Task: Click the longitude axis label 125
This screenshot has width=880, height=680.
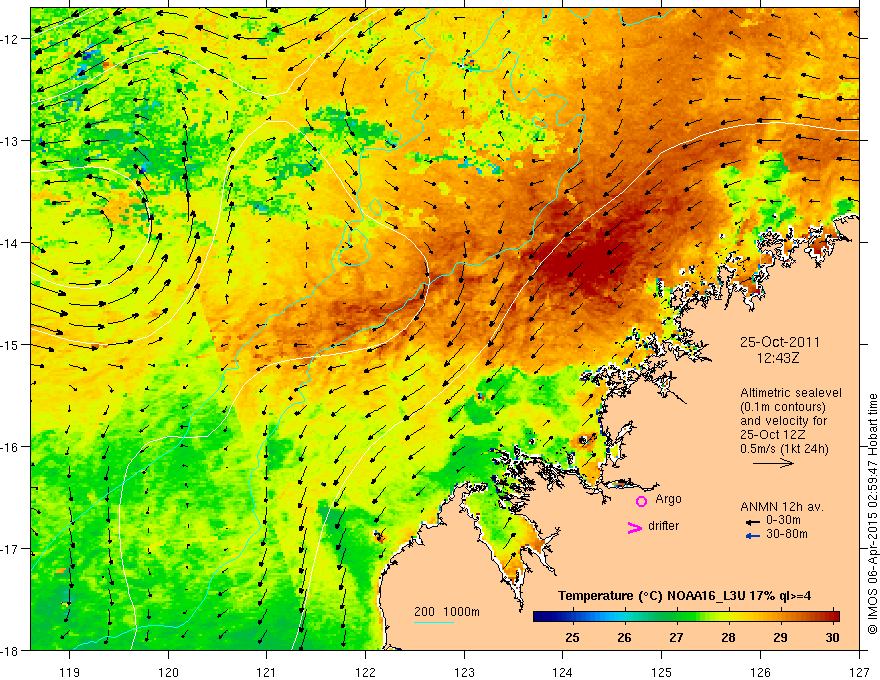Action: coord(662,672)
